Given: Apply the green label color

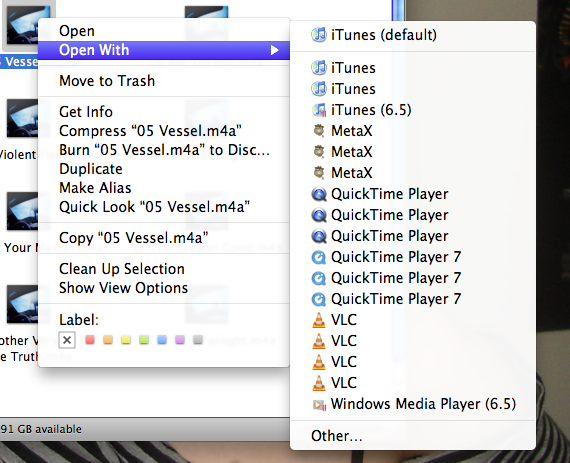Looking at the screenshot, I should point(144,340).
